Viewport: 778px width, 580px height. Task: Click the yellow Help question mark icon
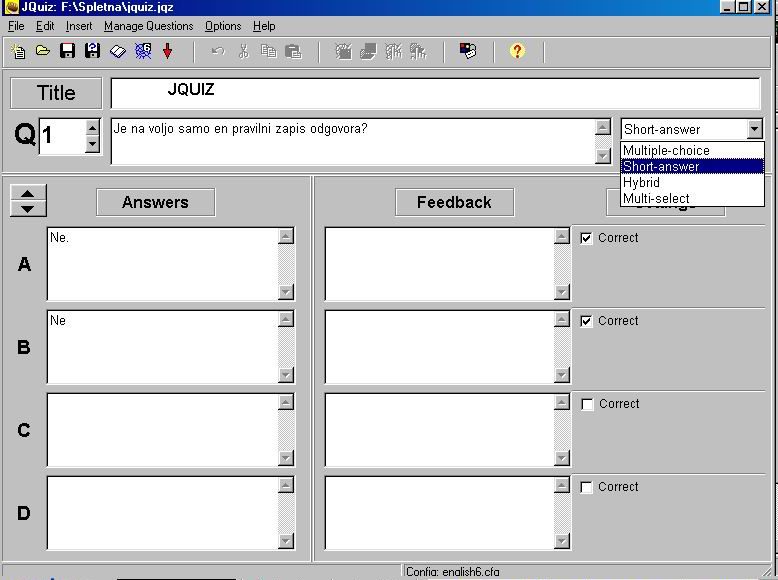click(x=517, y=51)
